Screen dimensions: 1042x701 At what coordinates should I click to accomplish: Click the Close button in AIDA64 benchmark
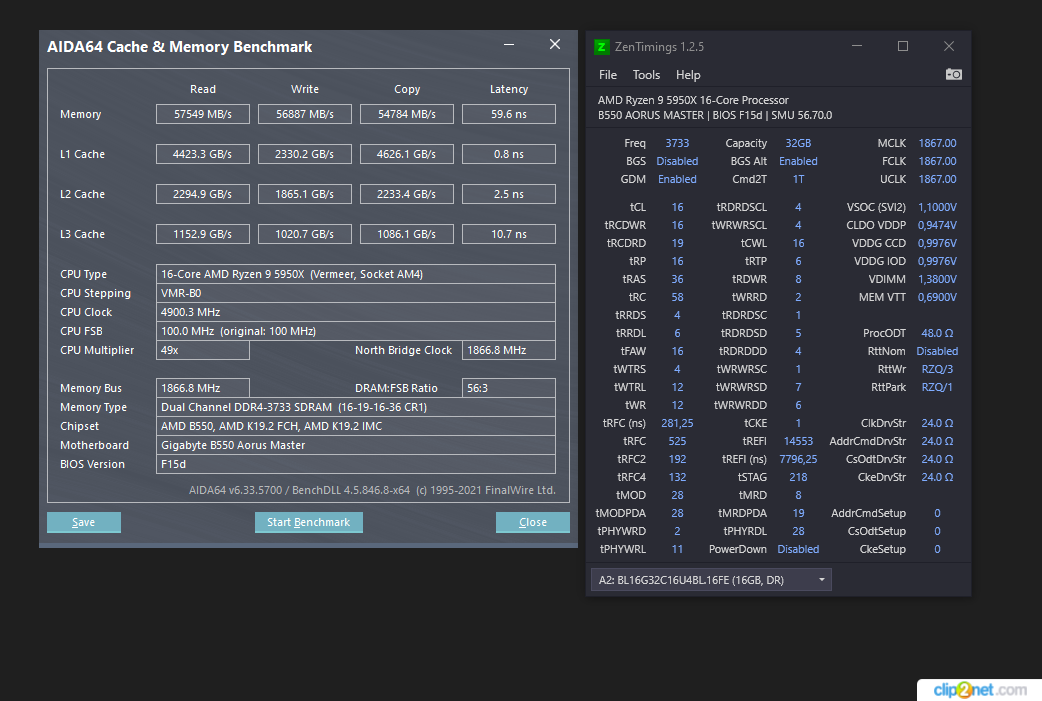point(532,522)
